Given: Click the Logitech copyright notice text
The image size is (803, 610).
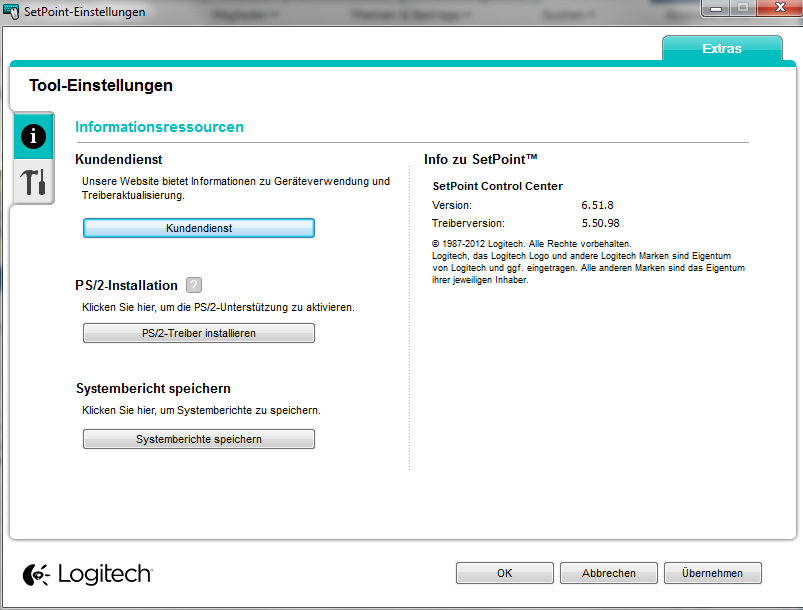Looking at the screenshot, I should (x=588, y=262).
